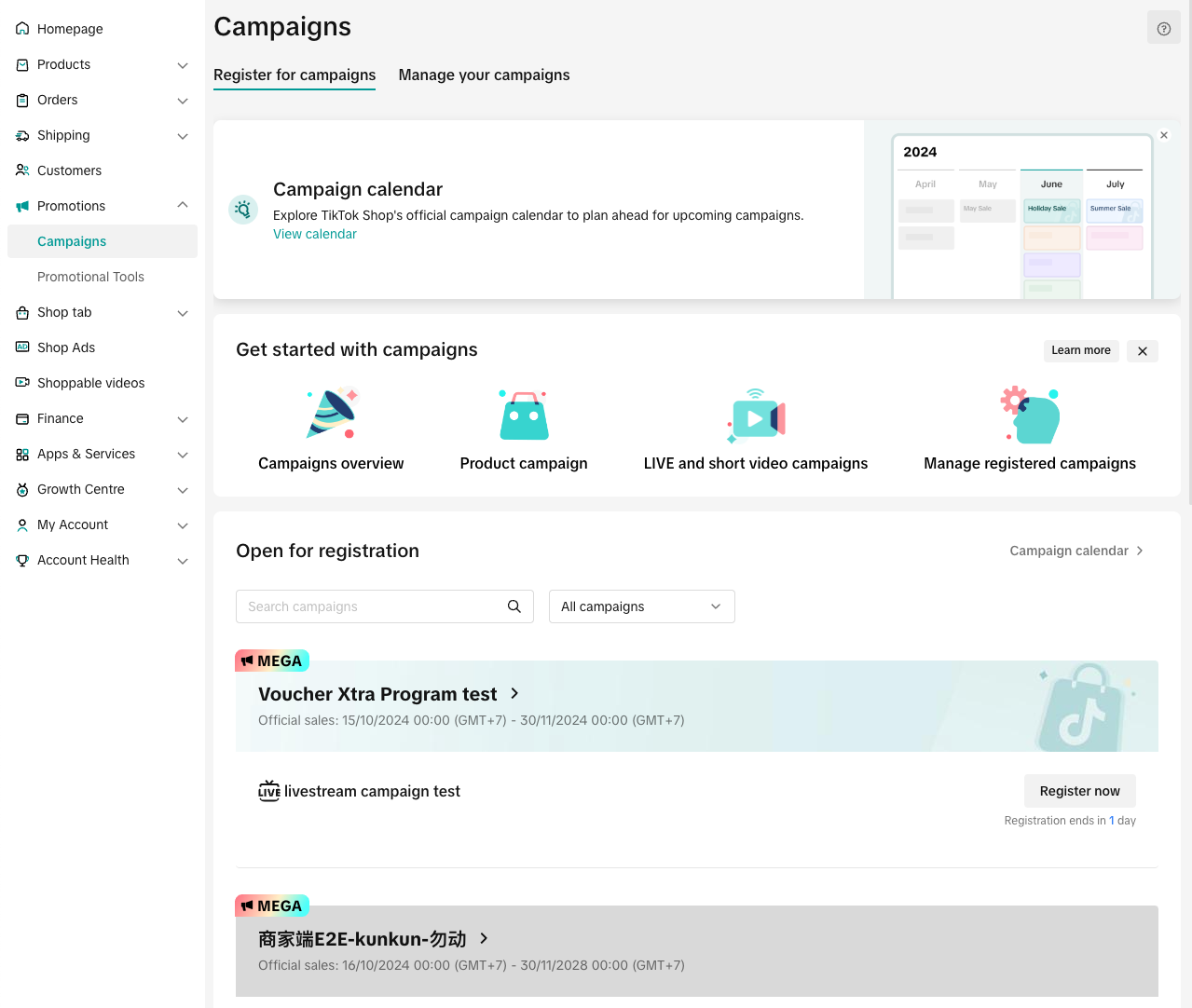Screen dimensions: 1192x1008
Task: Open Shoppable videos in the sidebar
Action: pyautogui.click(x=90, y=383)
